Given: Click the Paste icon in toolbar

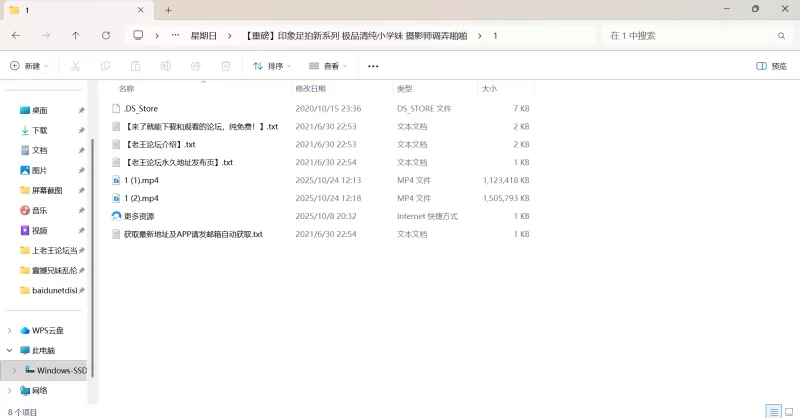Looking at the screenshot, I should click(x=135, y=66).
